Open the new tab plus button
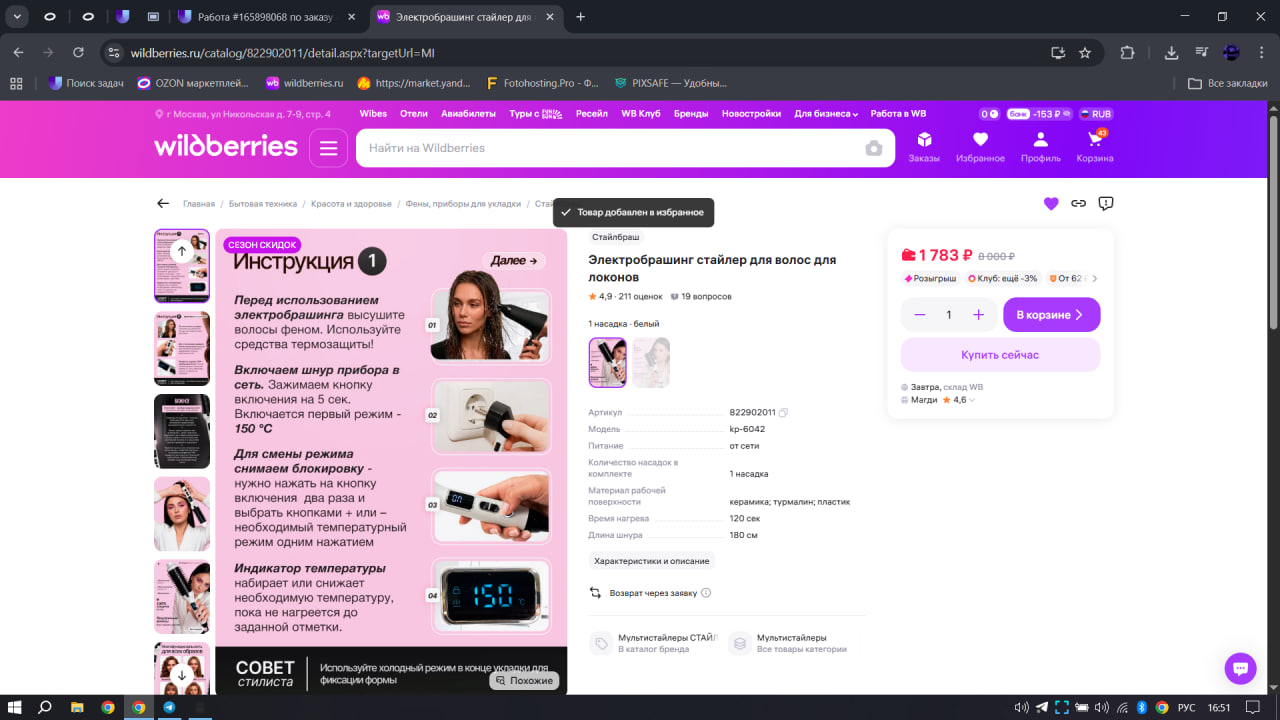This screenshot has width=1280, height=720. (581, 17)
